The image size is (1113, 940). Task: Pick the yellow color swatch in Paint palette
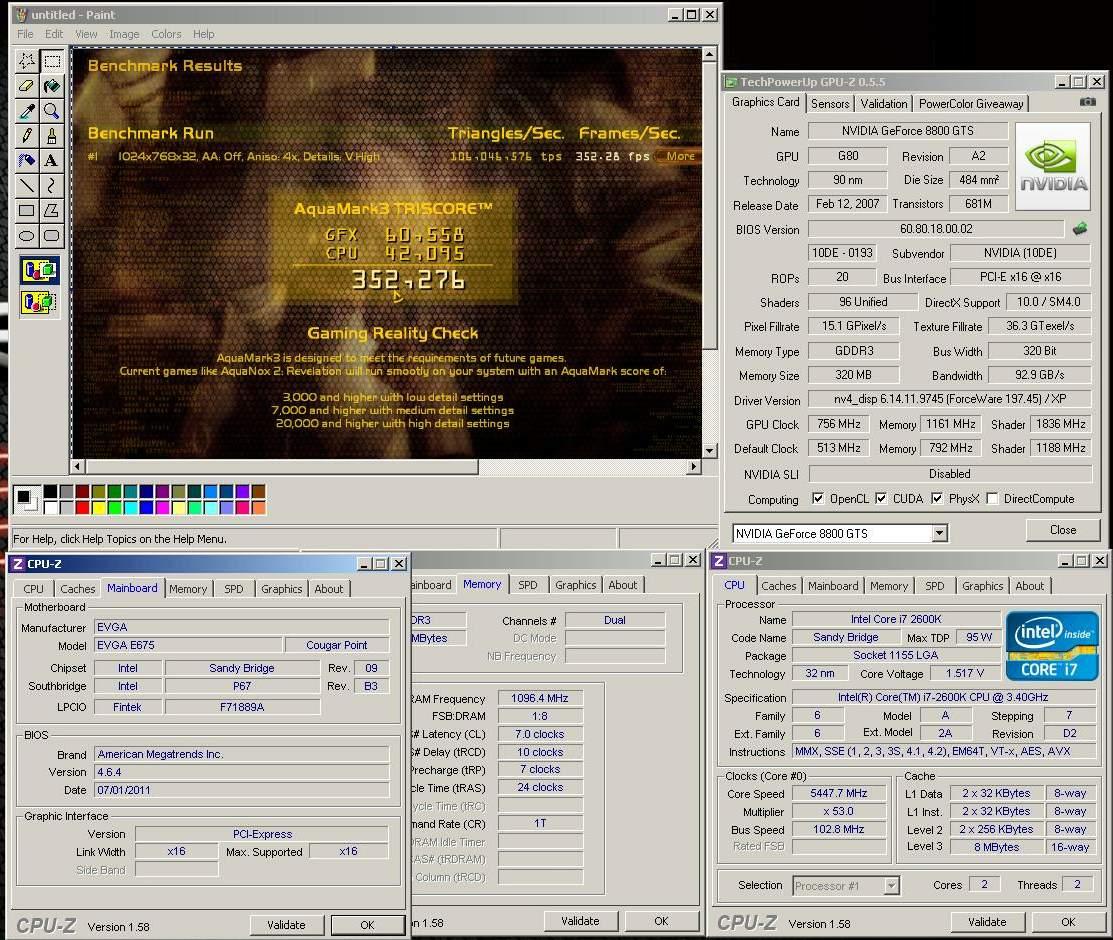[98, 507]
